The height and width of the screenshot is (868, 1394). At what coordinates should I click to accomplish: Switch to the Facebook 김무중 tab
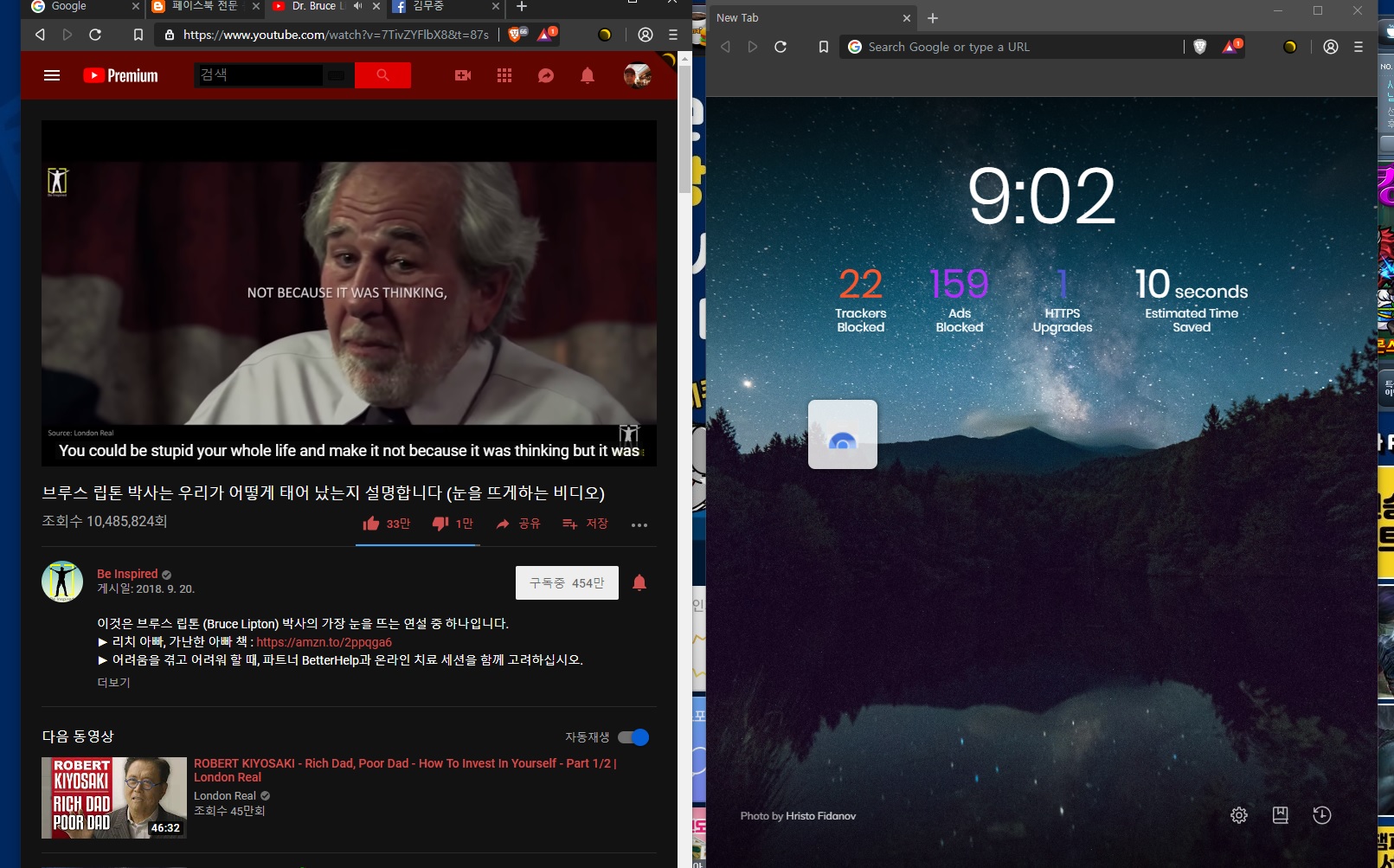click(445, 6)
